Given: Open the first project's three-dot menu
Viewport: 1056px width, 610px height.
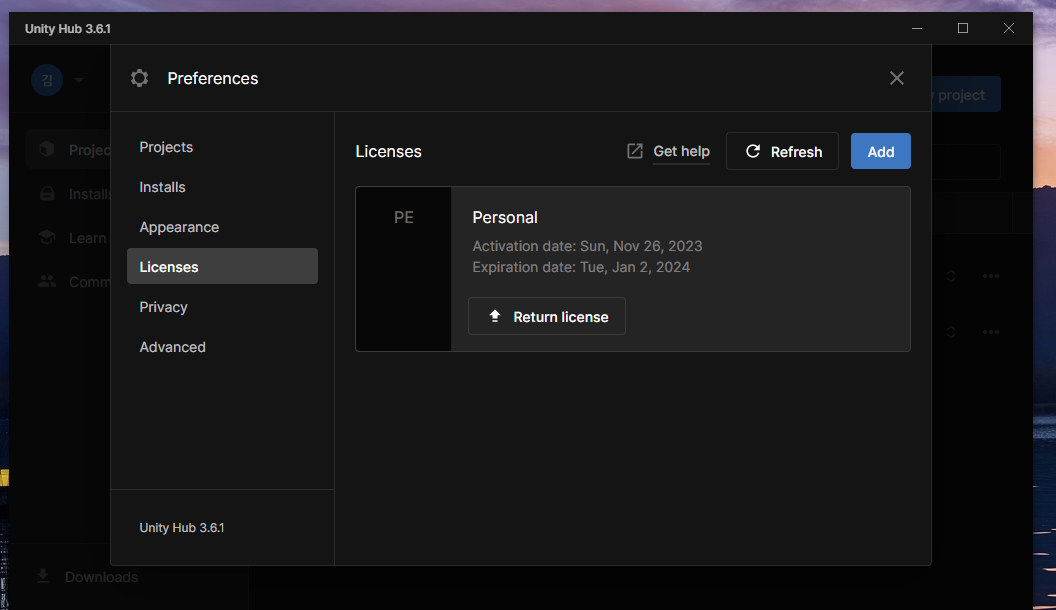Looking at the screenshot, I should [991, 276].
